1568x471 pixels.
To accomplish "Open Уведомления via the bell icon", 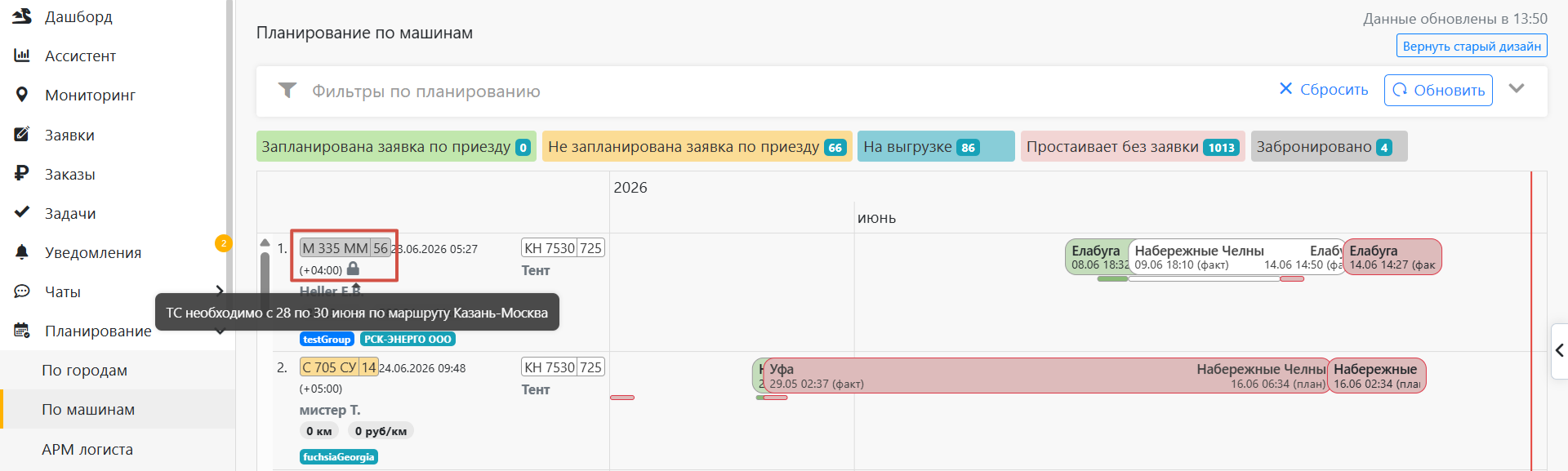I will [22, 252].
